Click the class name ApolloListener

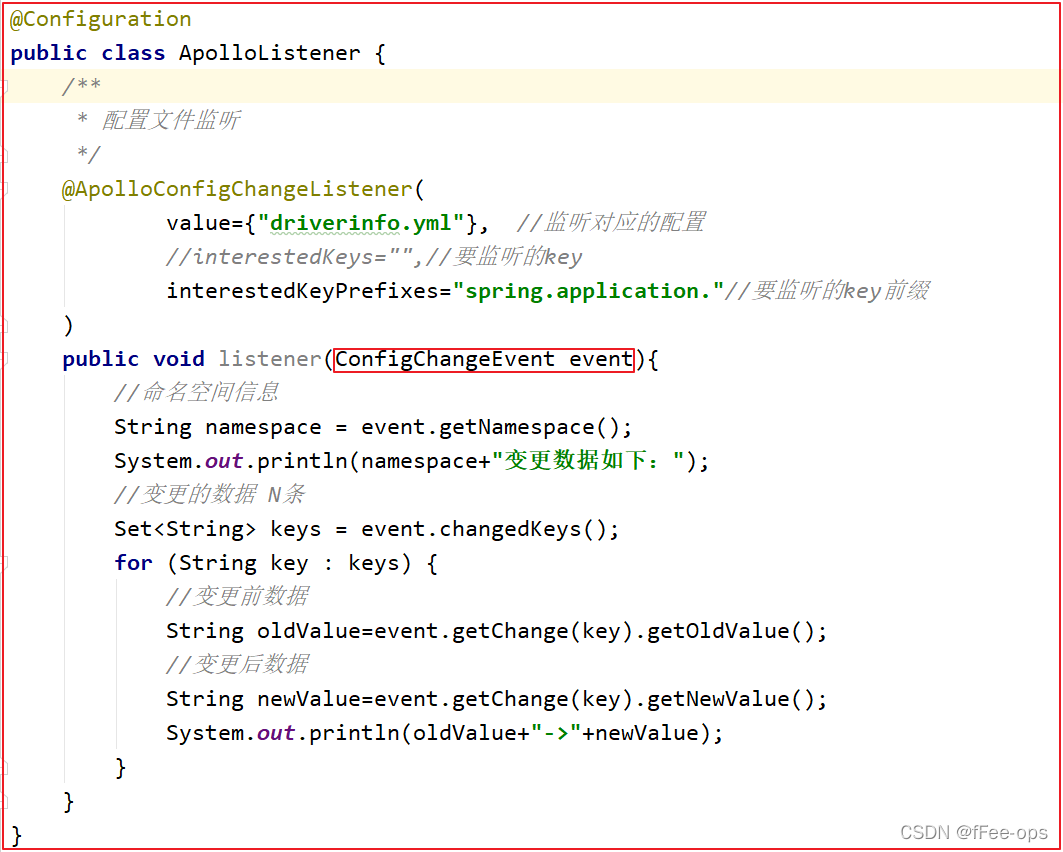click(x=270, y=53)
